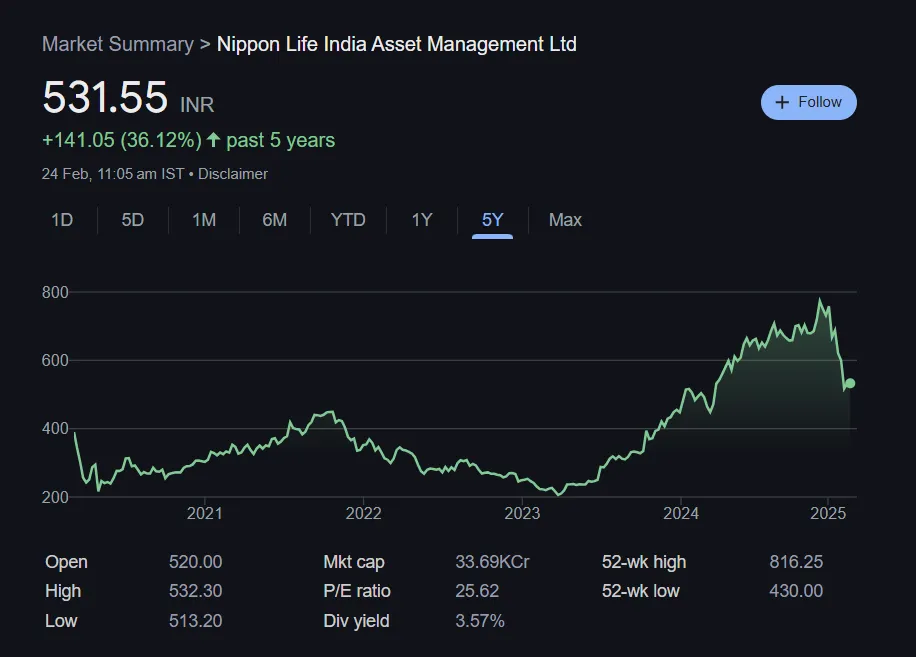Click the Div yield value 3.57%

[480, 621]
